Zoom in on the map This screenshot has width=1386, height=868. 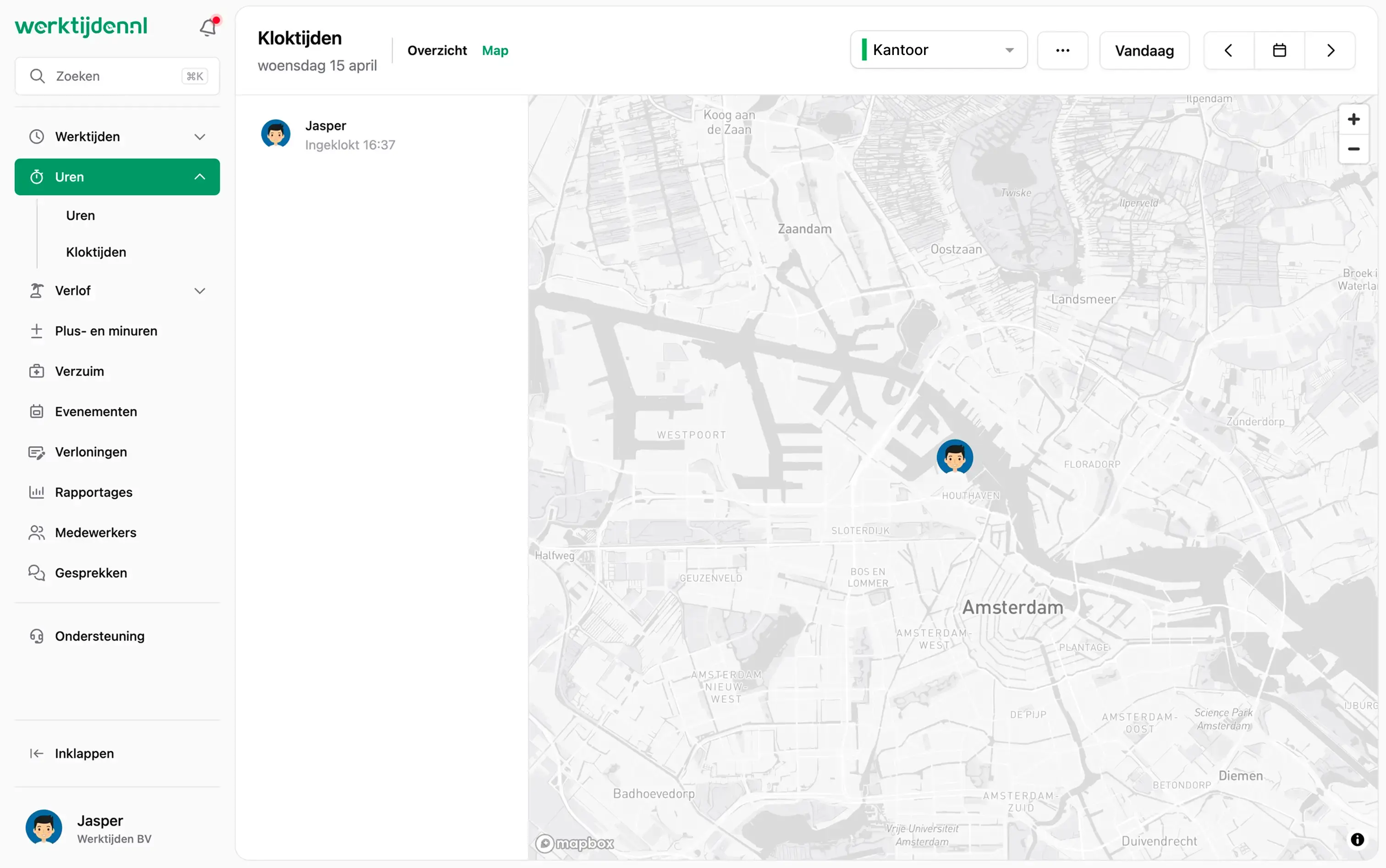[x=1354, y=119]
